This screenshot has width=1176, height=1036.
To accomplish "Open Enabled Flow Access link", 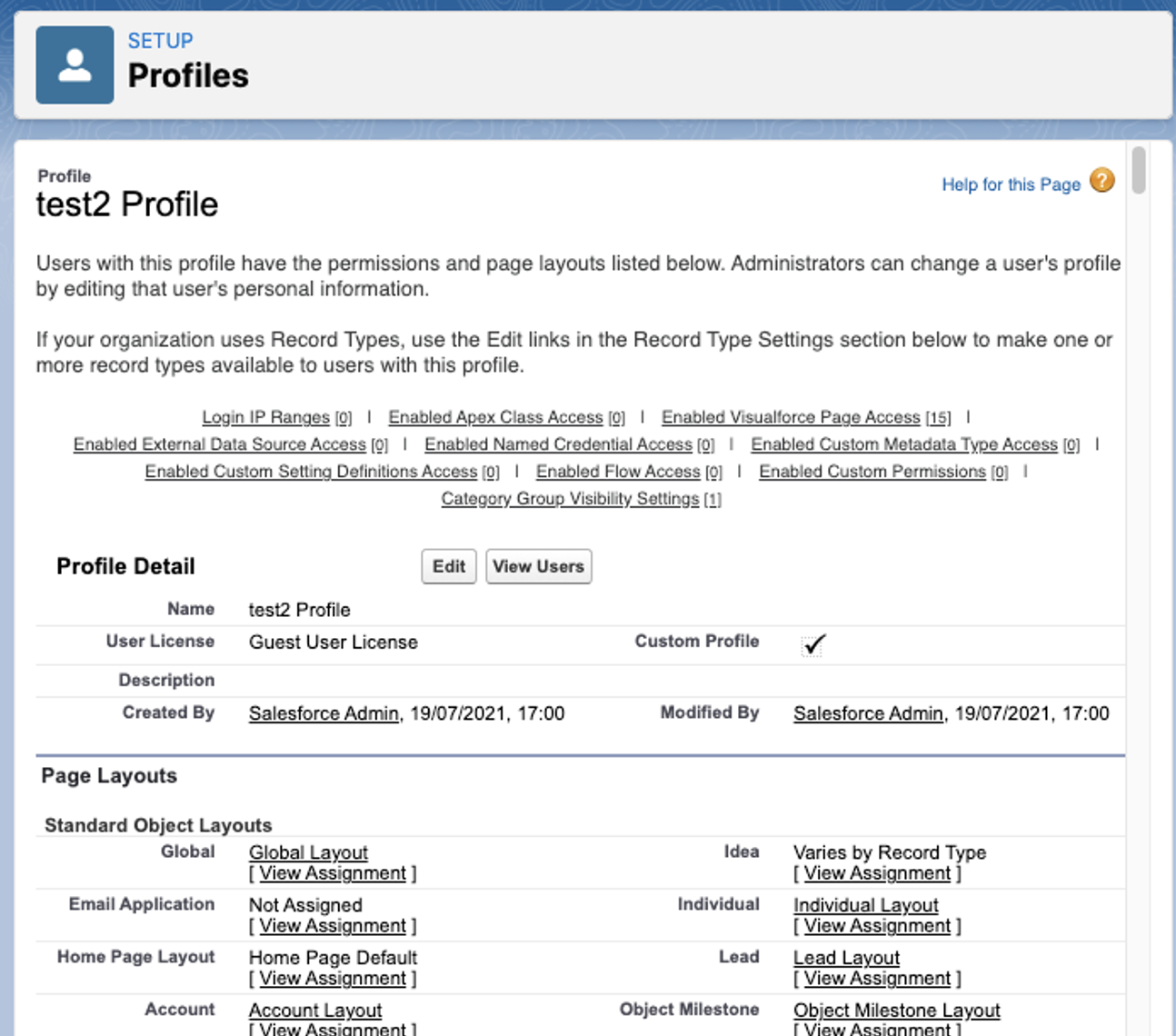I will (618, 472).
